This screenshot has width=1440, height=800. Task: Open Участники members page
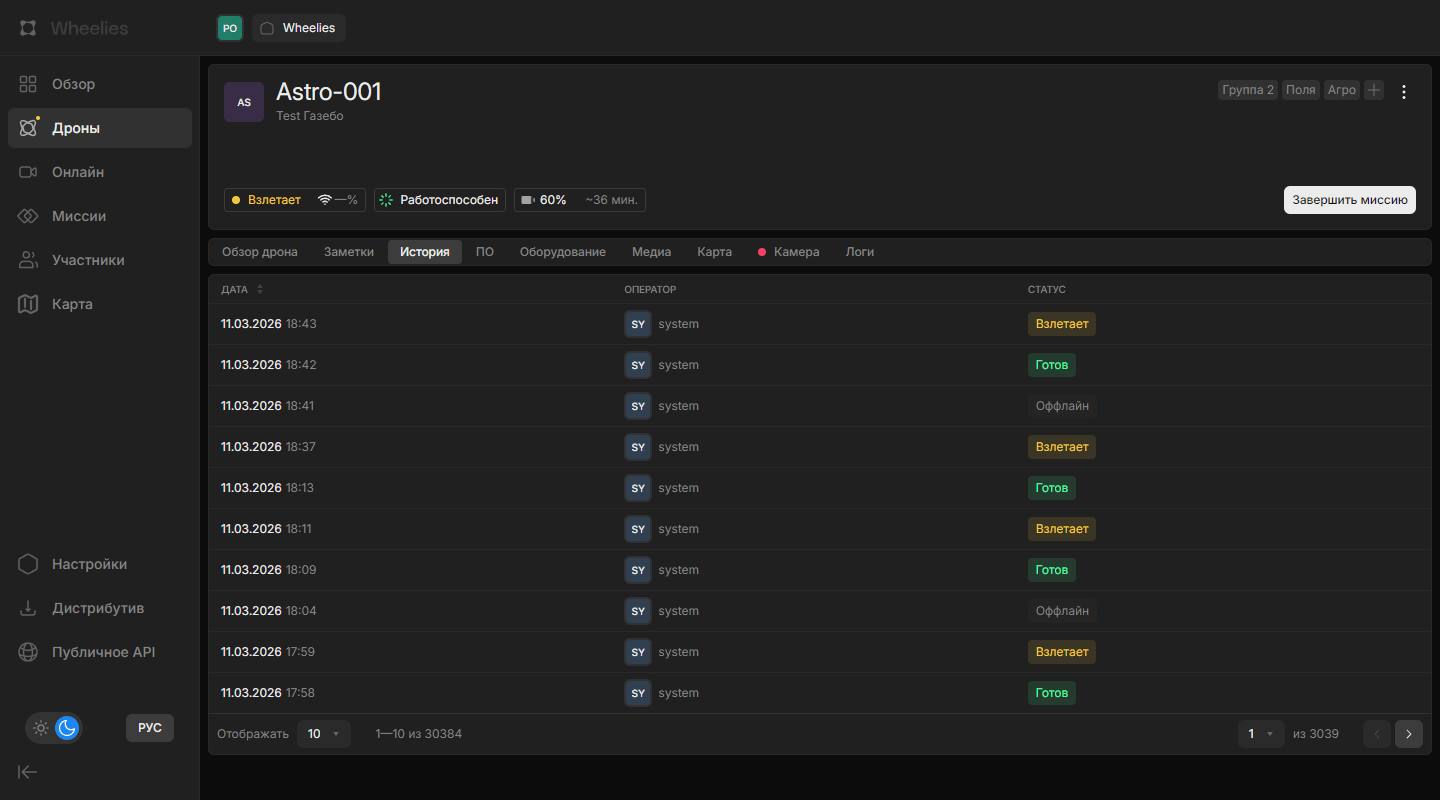pos(98,260)
